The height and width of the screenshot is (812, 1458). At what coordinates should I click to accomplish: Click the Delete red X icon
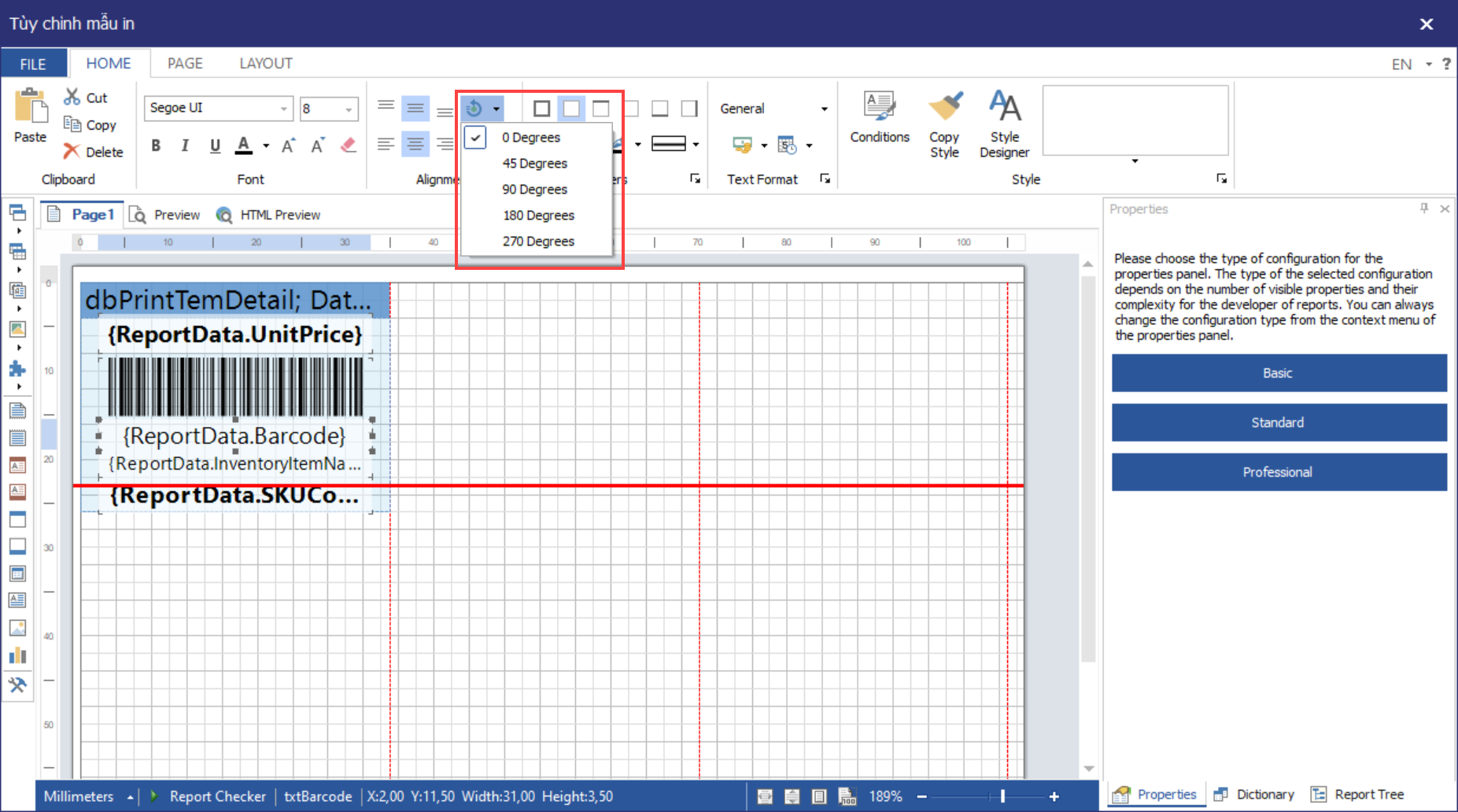coord(72,151)
